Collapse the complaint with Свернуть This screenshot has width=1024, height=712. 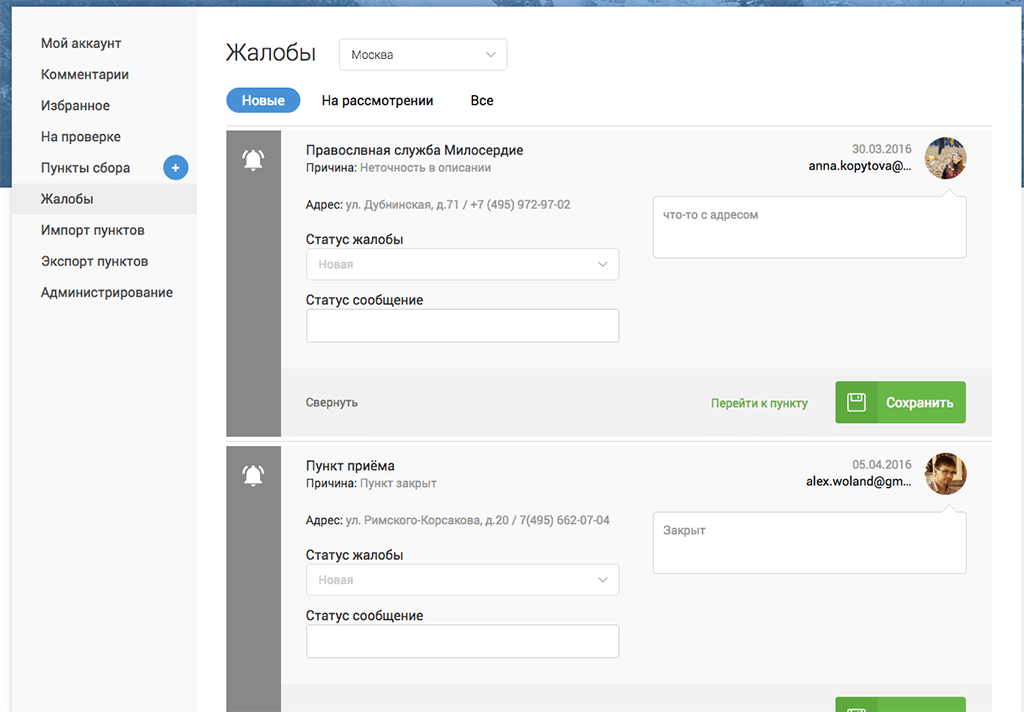(x=331, y=402)
